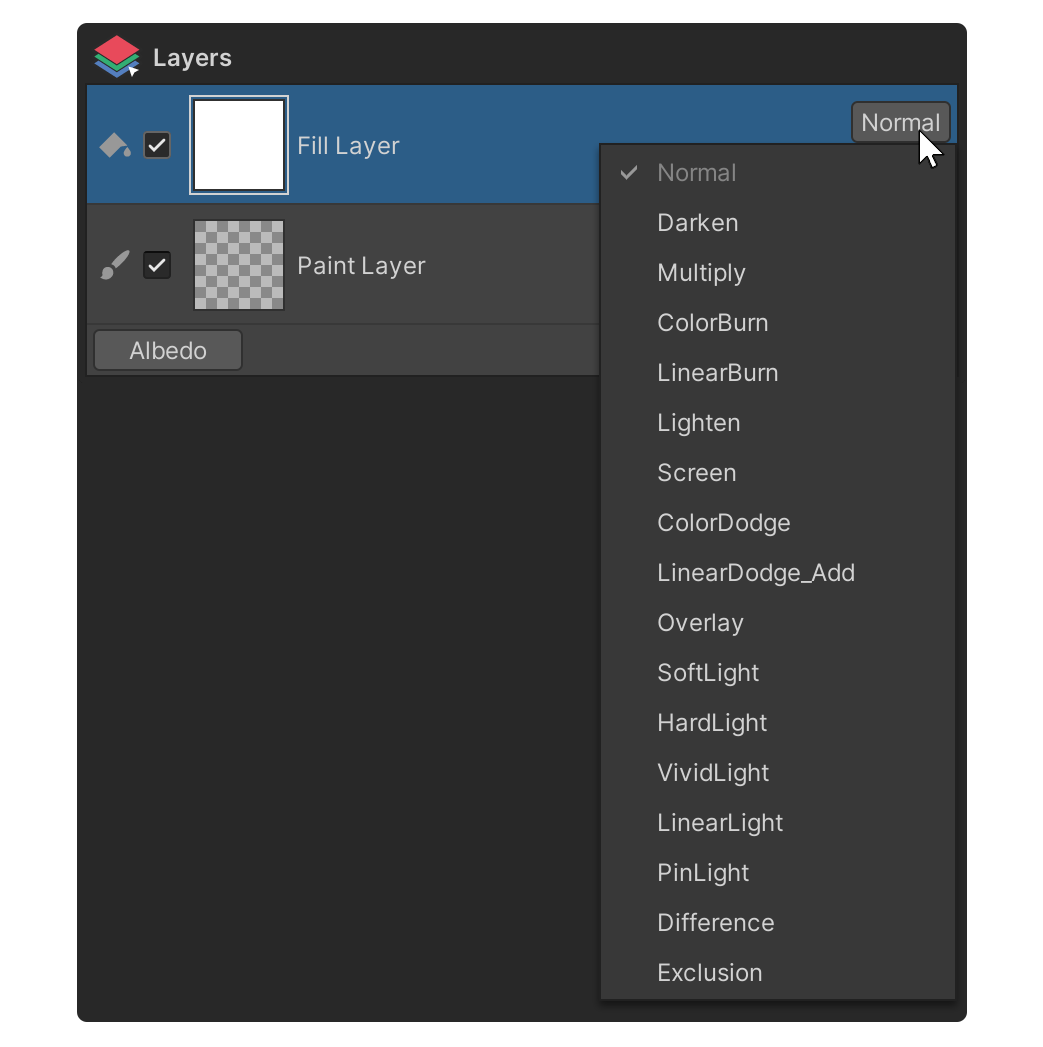Toggle the Paint Layer visibility checkbox
The image size is (1043, 1047).
157,265
